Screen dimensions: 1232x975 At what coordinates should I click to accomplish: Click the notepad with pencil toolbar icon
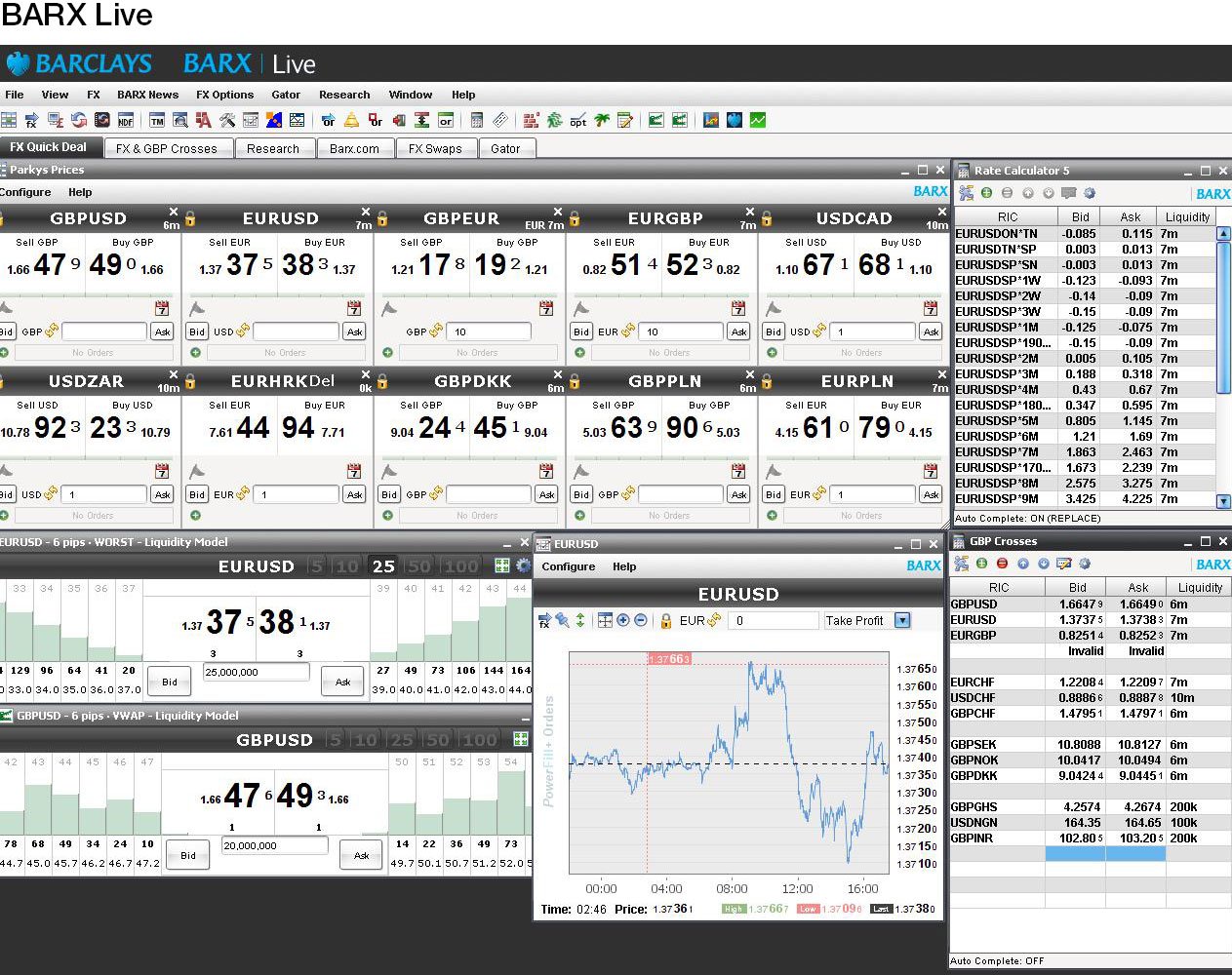625,120
